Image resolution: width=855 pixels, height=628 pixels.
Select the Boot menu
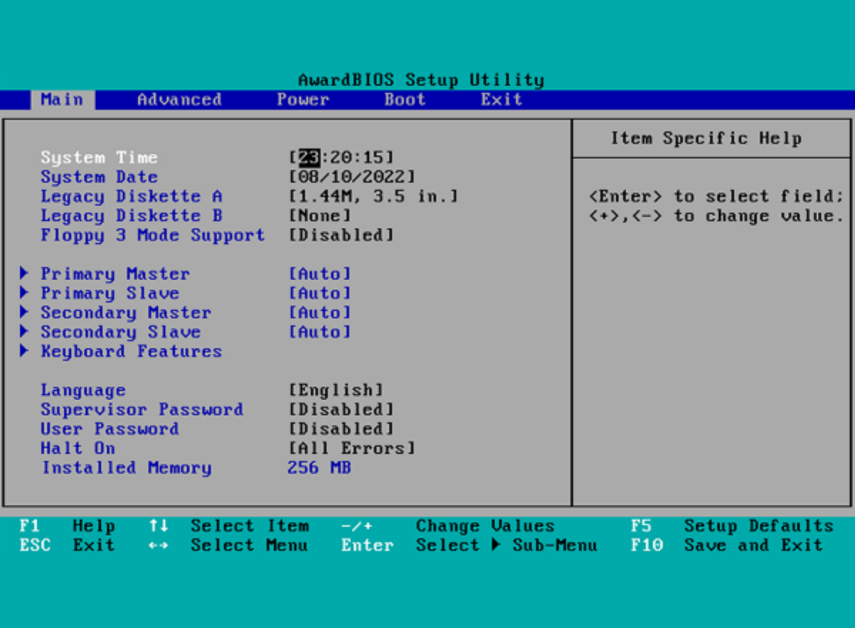(404, 99)
